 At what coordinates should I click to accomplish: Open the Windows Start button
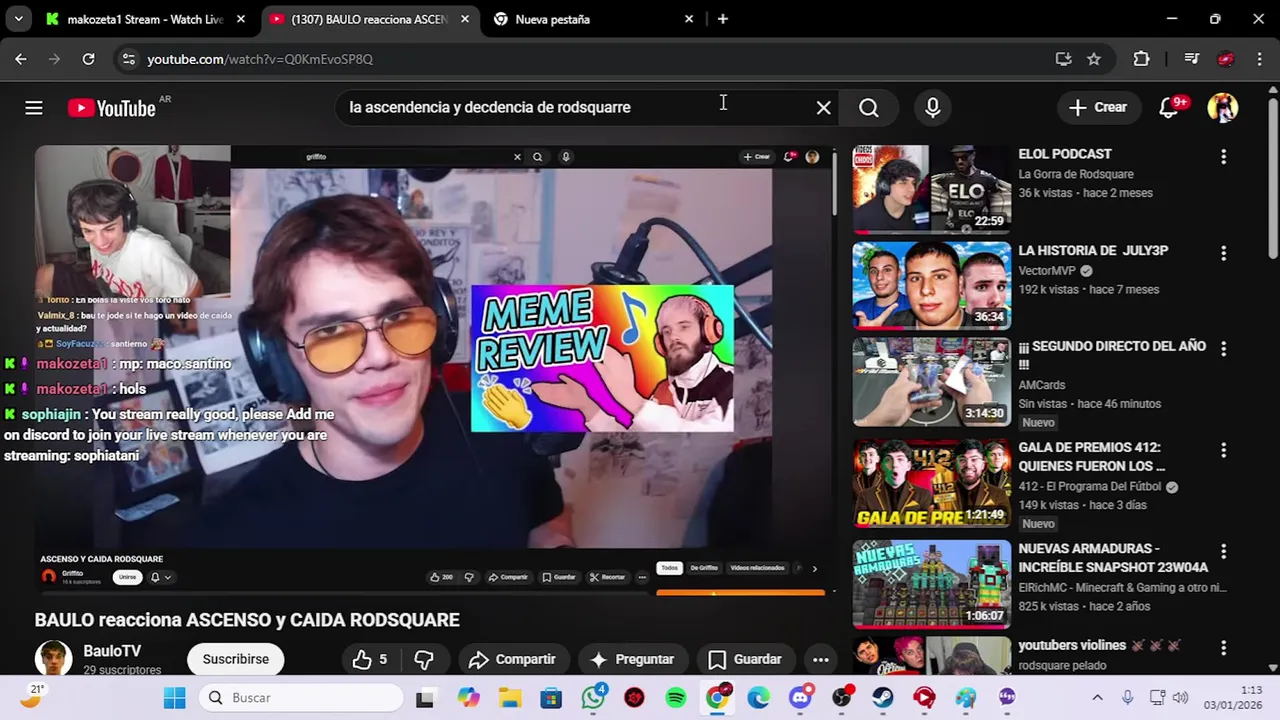point(174,698)
